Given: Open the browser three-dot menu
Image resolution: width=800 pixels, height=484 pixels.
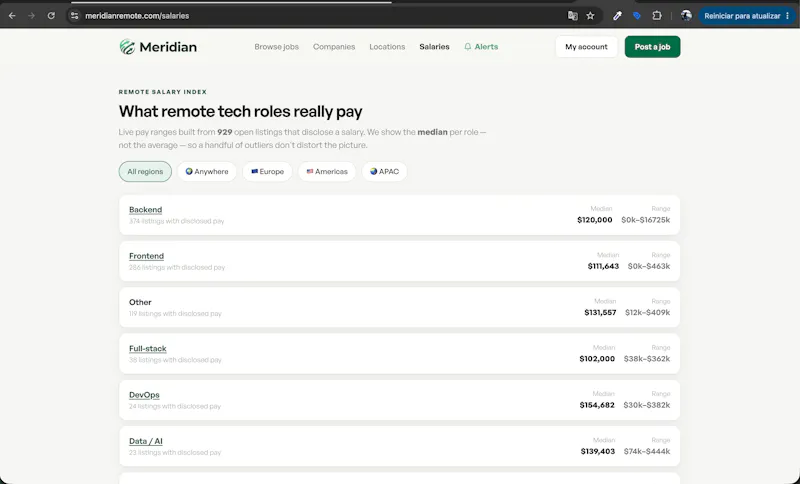Looking at the screenshot, I should 788,16.
